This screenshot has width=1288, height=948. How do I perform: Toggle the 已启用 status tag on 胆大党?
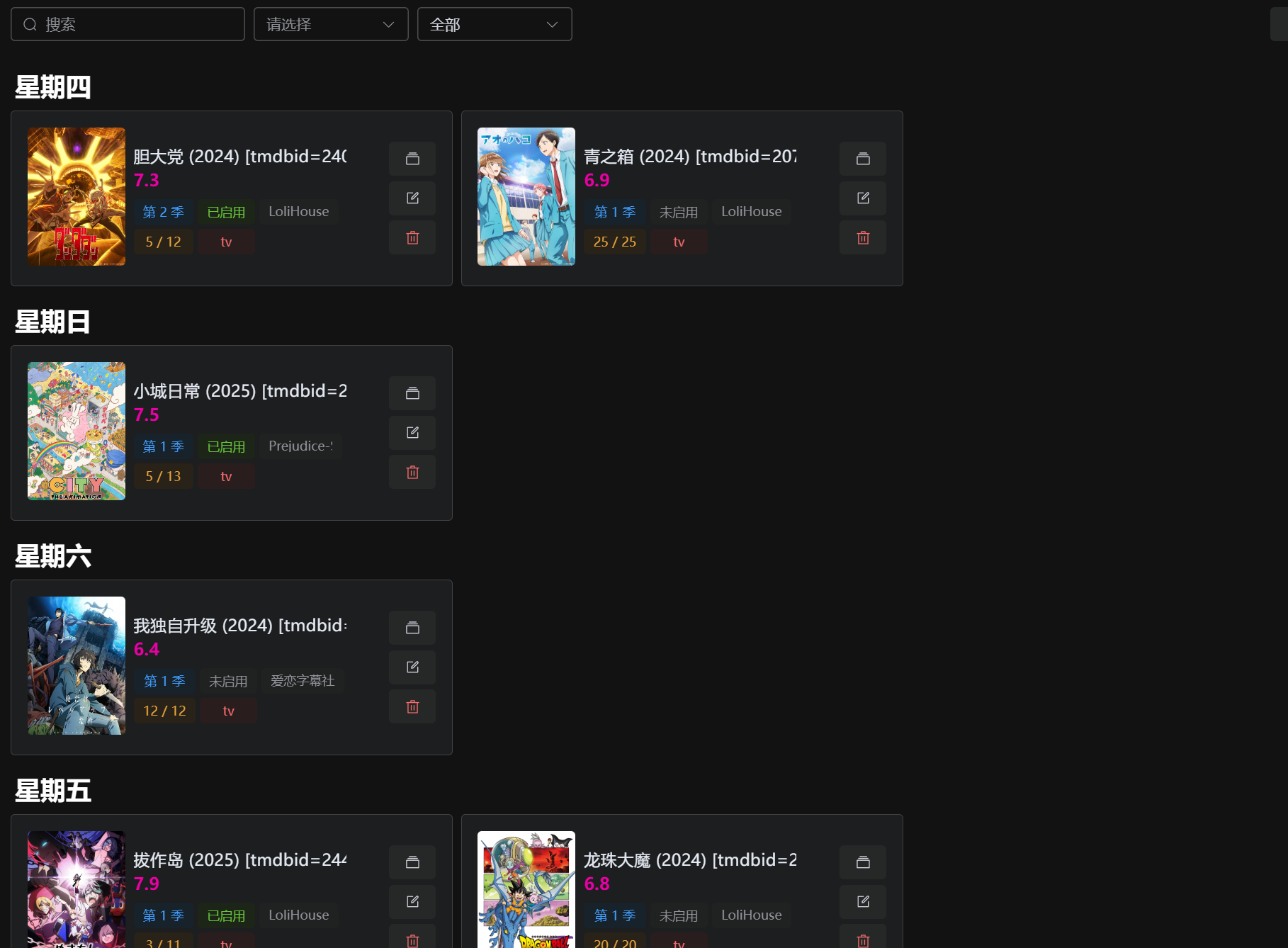point(226,212)
